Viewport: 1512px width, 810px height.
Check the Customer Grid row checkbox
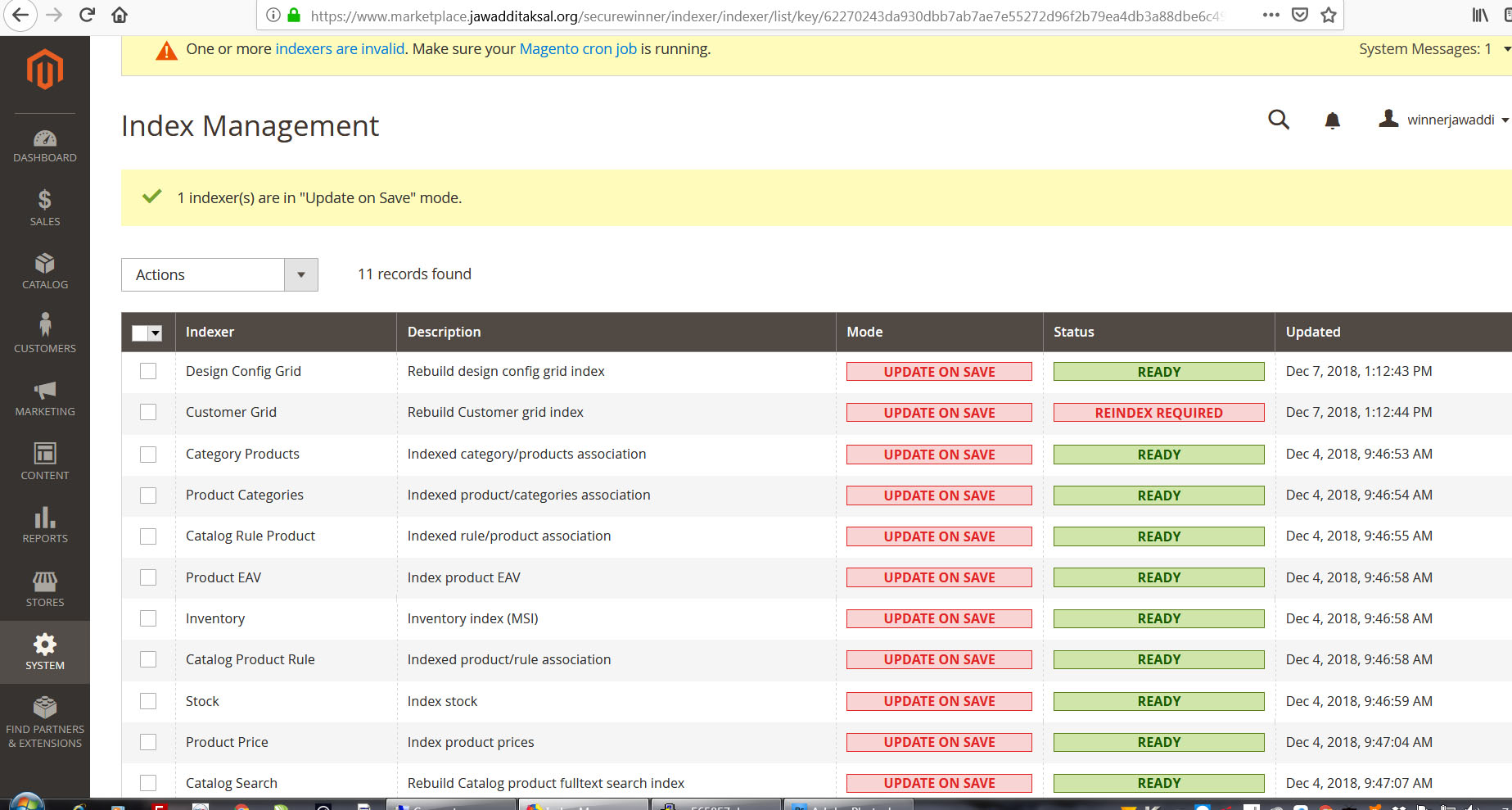point(148,412)
